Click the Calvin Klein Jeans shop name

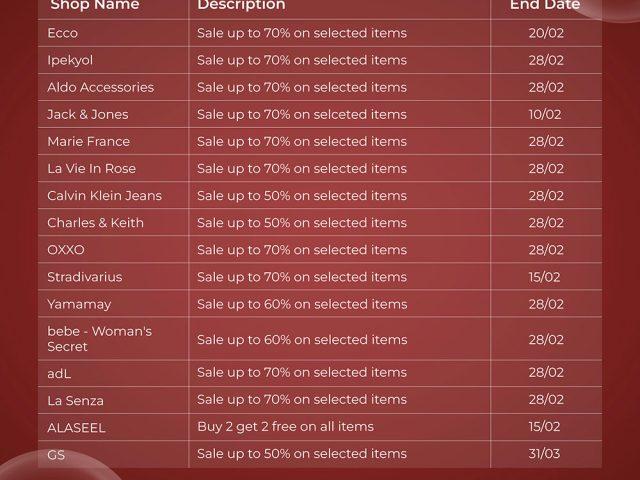click(104, 195)
